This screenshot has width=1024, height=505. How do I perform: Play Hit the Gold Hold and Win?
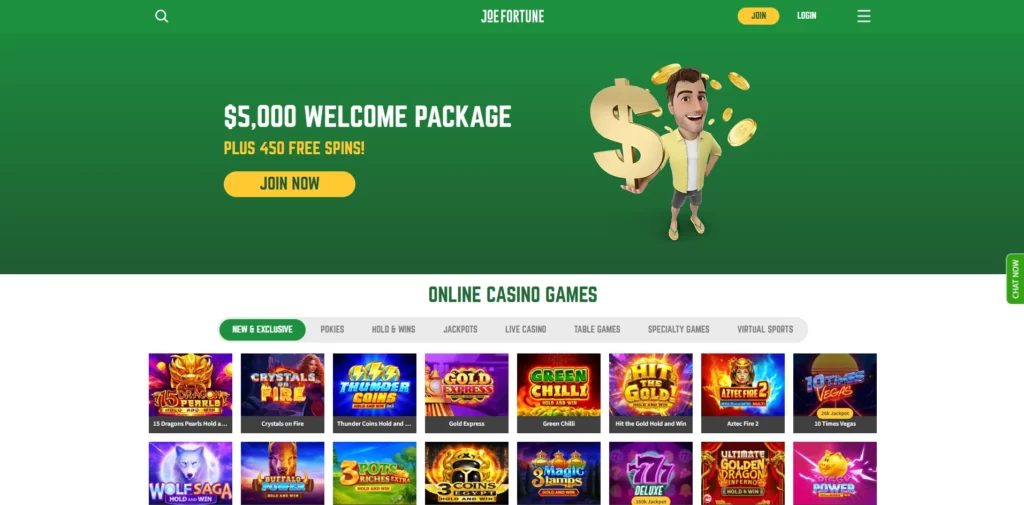[650, 393]
